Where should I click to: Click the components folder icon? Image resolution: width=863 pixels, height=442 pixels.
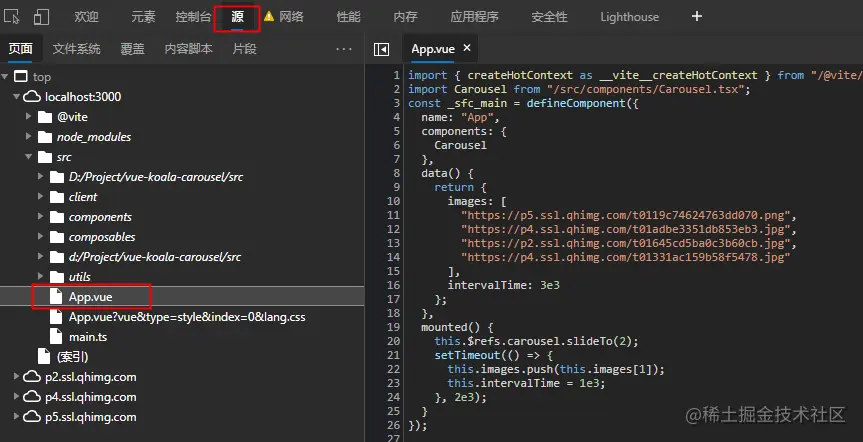57,217
